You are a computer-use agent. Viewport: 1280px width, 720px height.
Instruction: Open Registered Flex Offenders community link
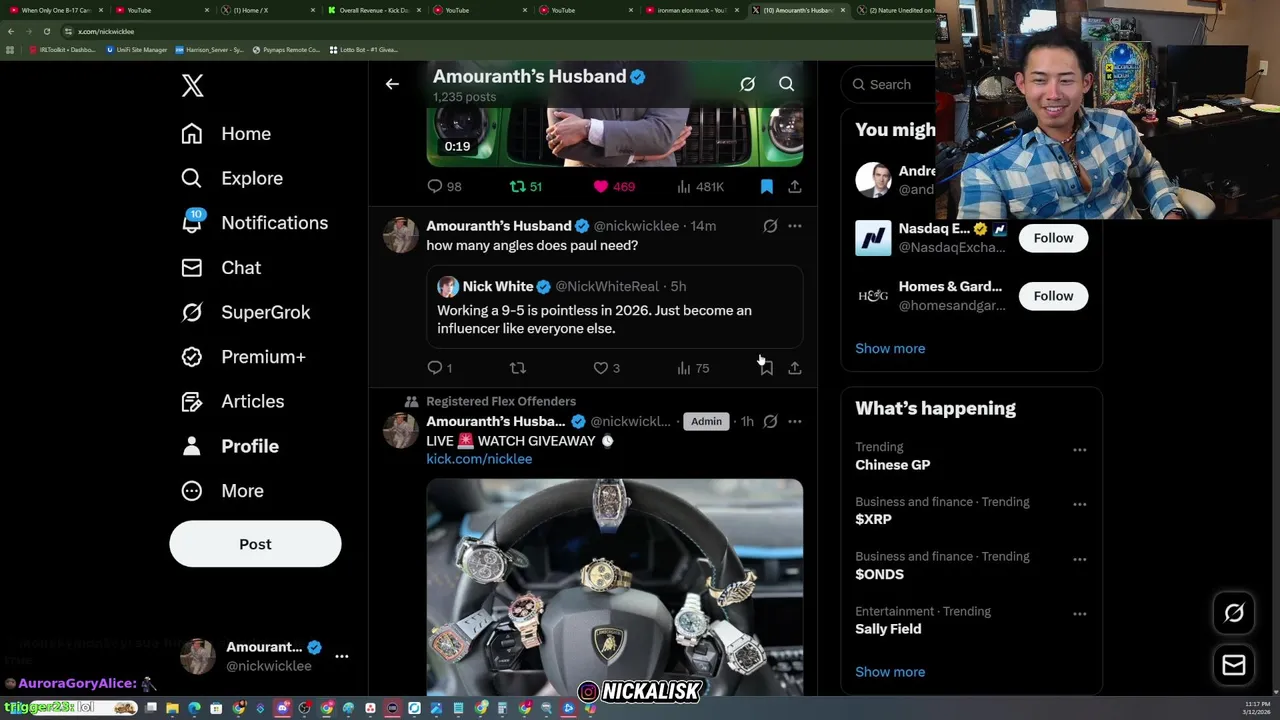[x=501, y=401]
